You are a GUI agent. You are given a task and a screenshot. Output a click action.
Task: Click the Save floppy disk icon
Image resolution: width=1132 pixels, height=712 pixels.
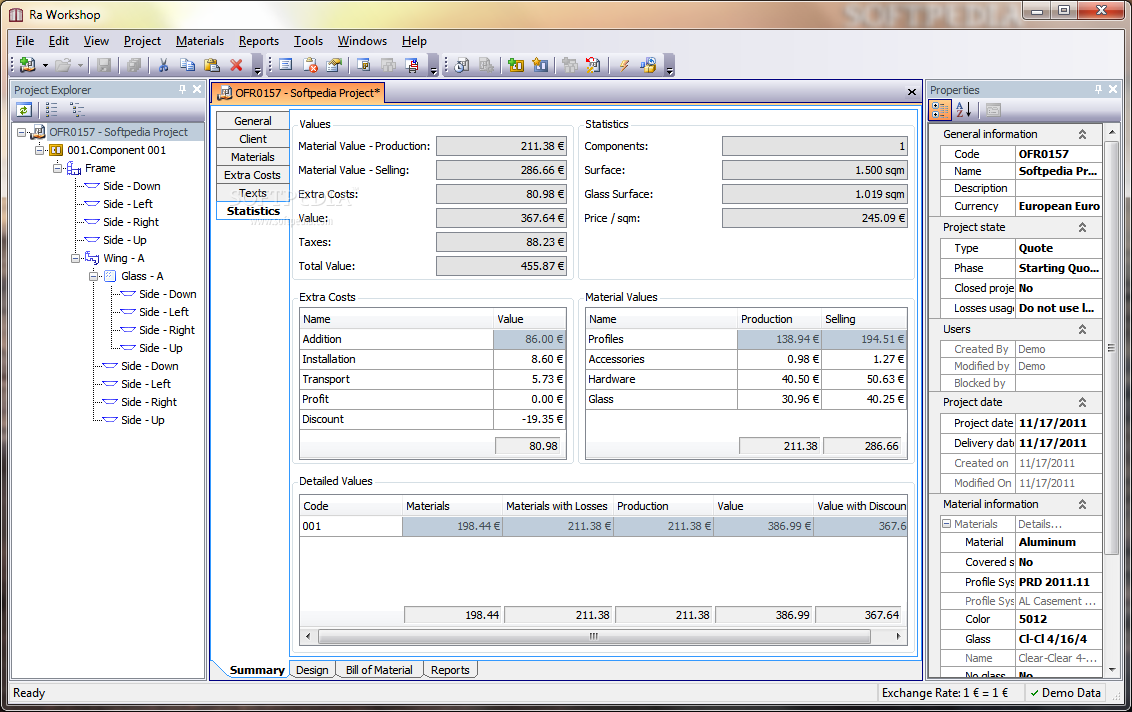pos(104,65)
